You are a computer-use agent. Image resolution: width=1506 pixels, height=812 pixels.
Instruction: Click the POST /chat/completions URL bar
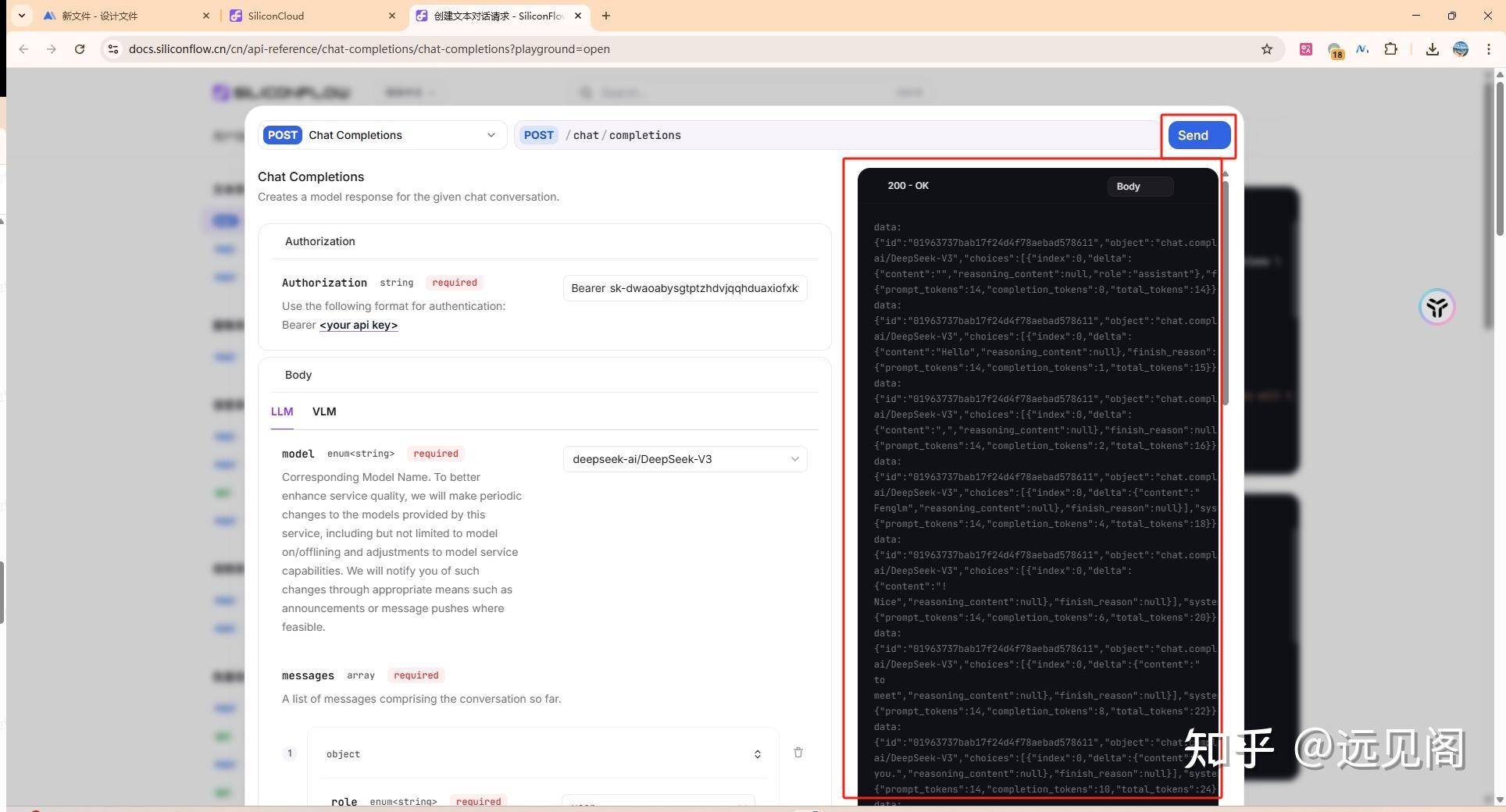[836, 135]
